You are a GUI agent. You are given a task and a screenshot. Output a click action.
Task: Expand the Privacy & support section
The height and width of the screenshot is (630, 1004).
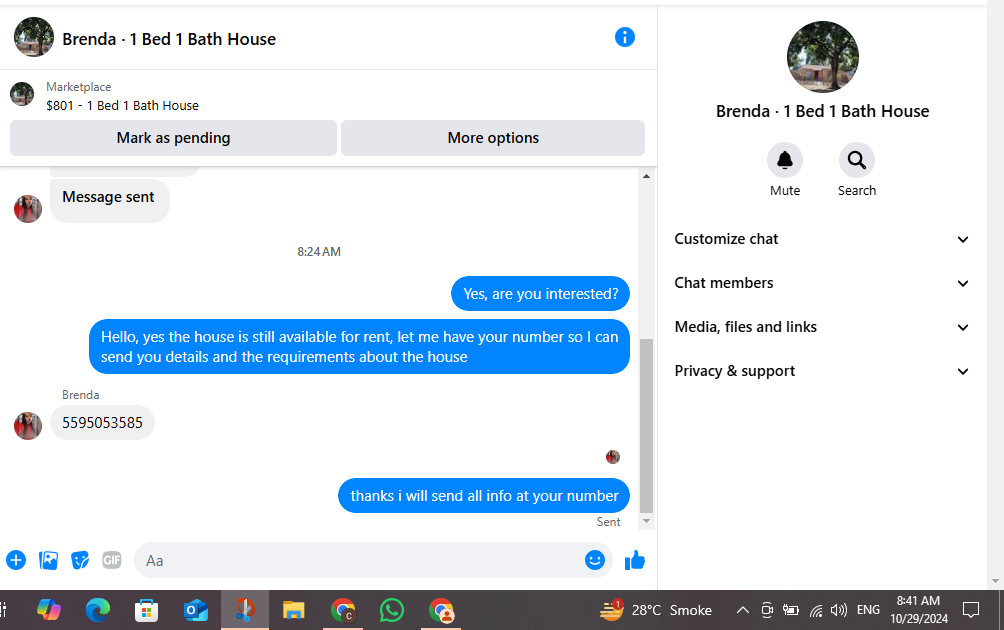822,371
